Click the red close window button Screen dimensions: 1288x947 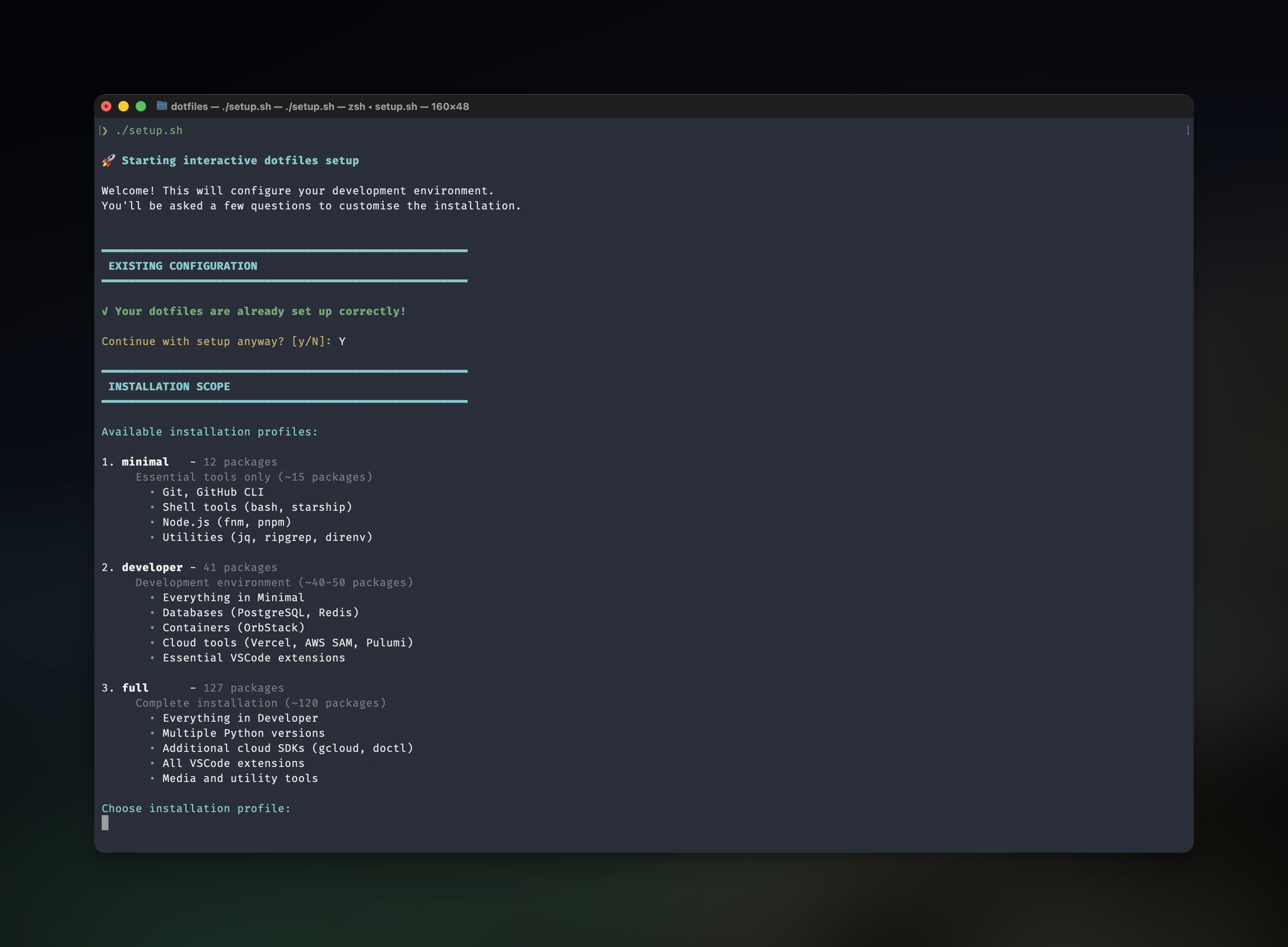click(106, 106)
